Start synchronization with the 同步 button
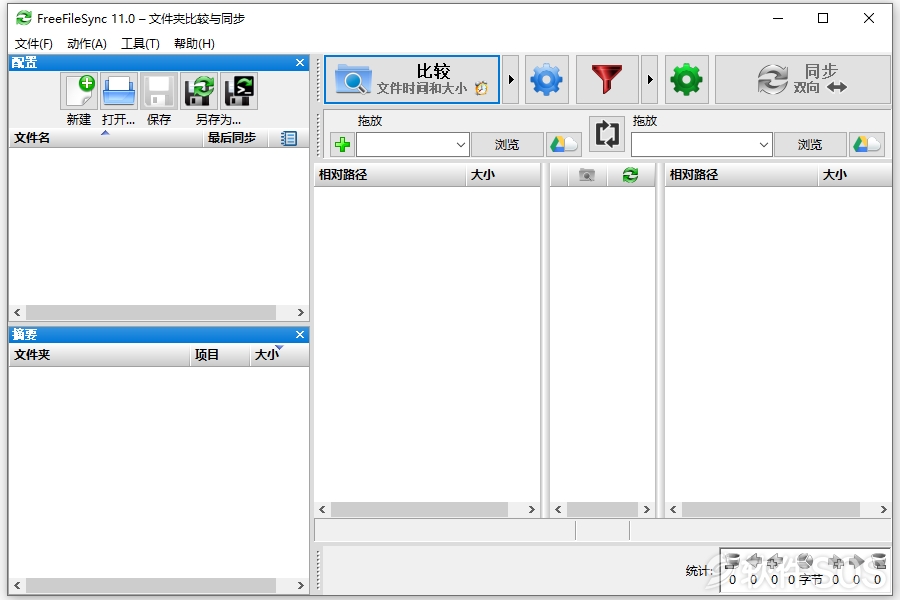 802,80
